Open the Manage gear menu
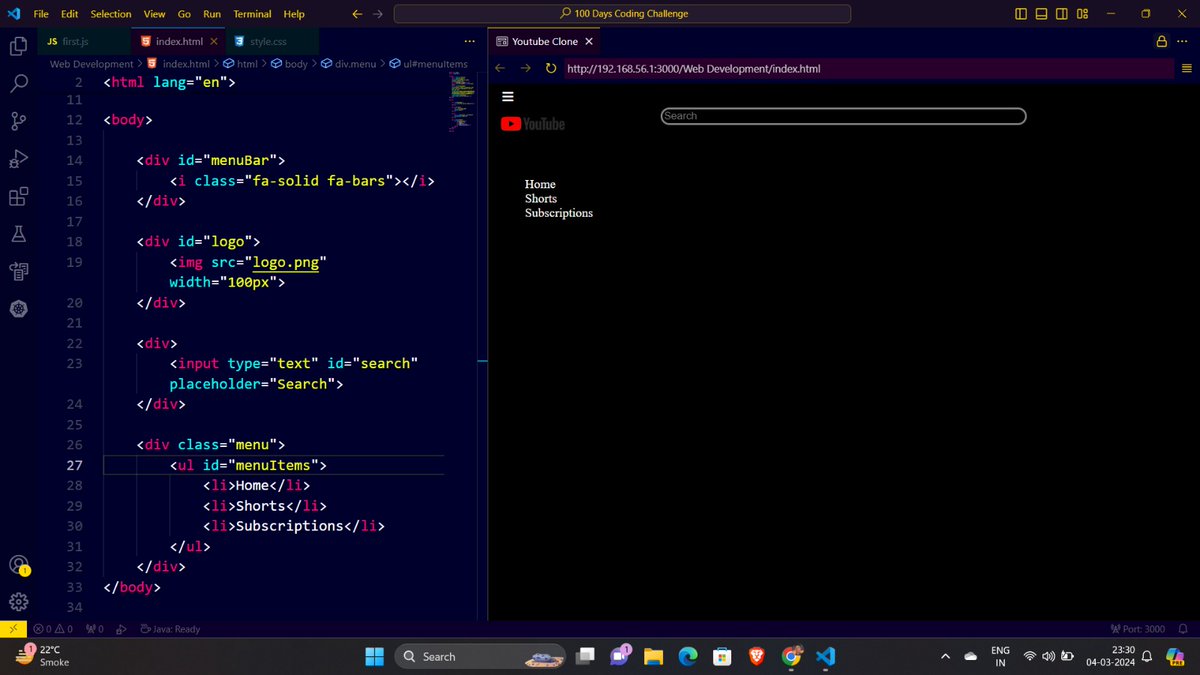Image resolution: width=1200 pixels, height=675 pixels. (x=18, y=602)
